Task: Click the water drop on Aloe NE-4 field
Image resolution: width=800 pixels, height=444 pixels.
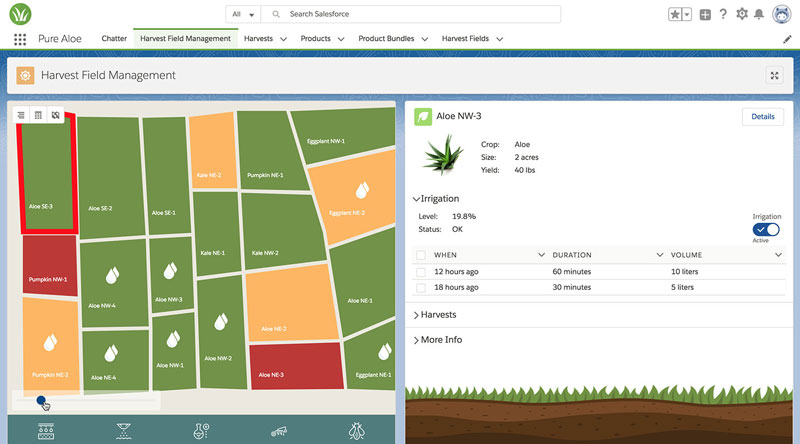Action: point(111,353)
